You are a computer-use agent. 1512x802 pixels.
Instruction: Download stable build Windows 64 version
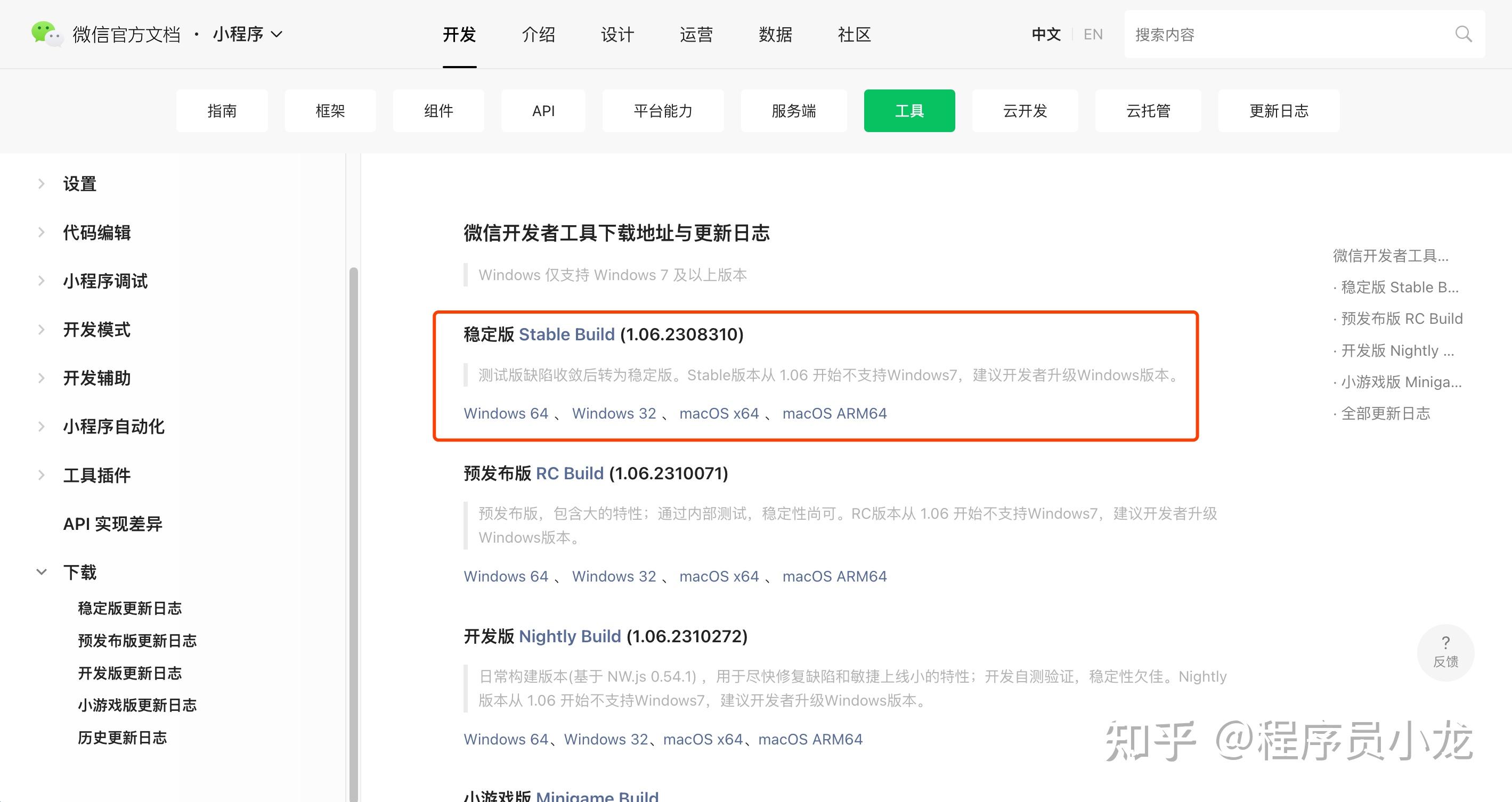(x=506, y=413)
